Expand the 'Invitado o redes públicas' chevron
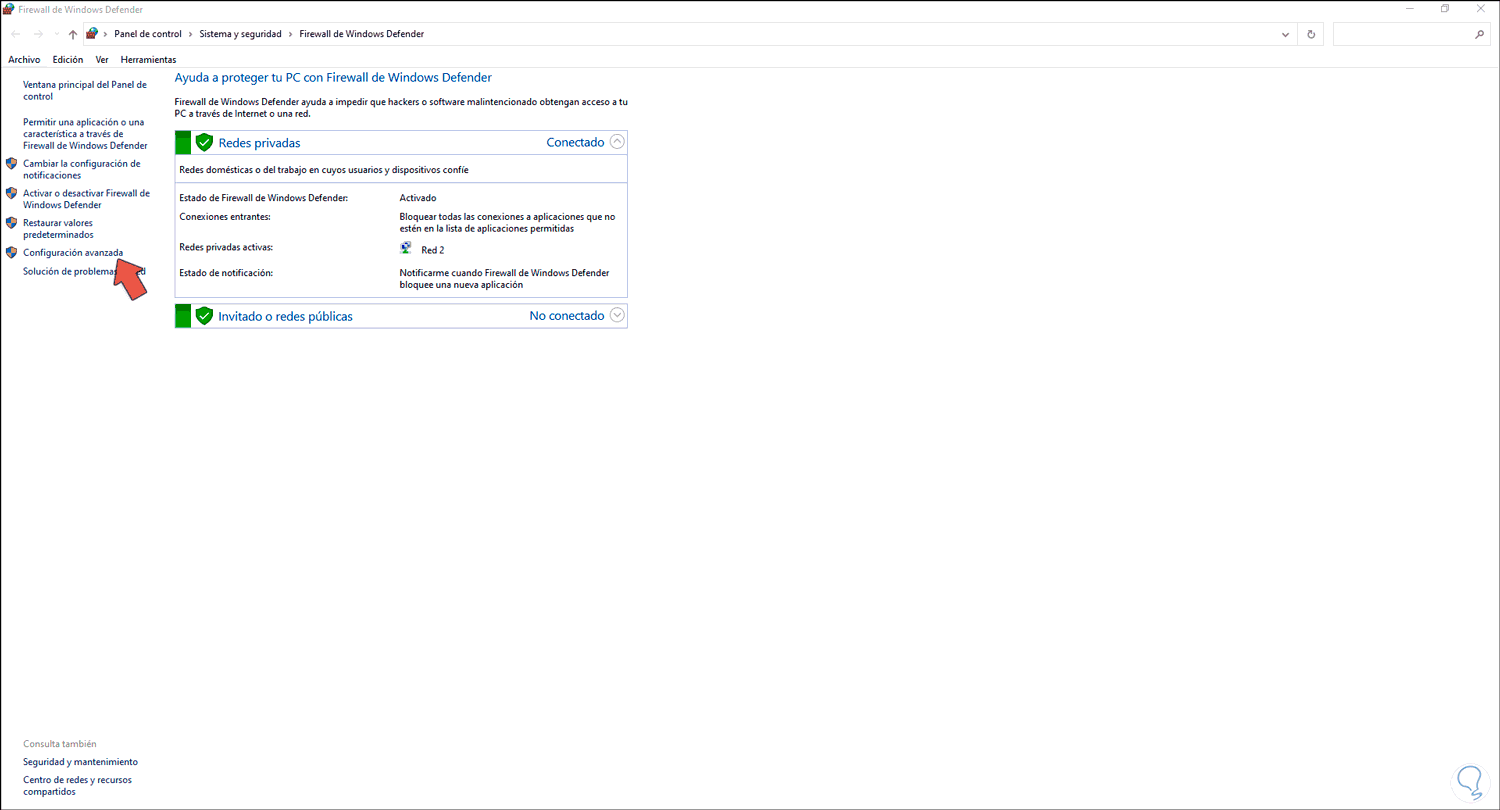 617,315
